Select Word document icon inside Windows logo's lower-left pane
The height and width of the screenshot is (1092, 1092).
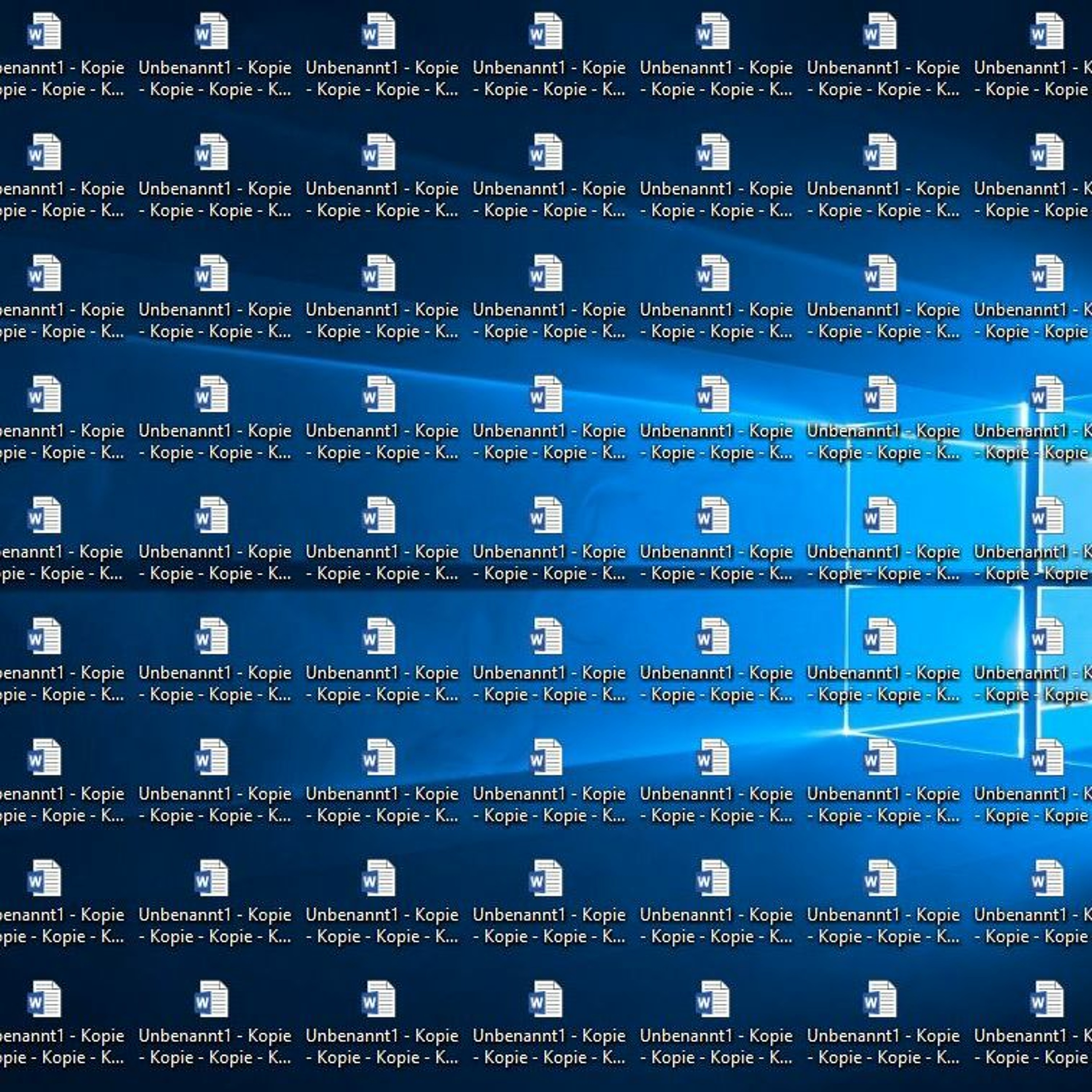[881, 636]
